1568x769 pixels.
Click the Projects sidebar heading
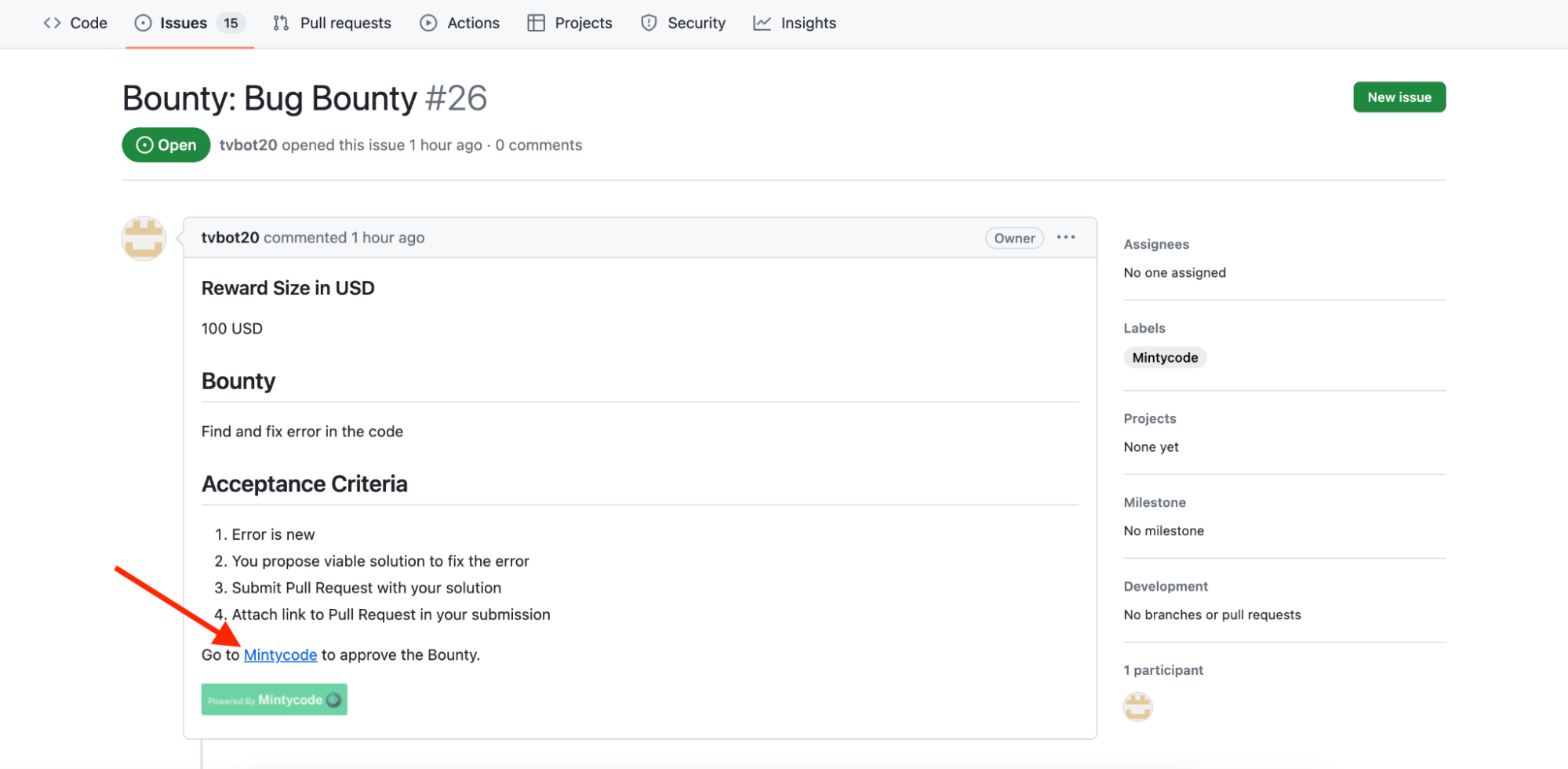pyautogui.click(x=1150, y=419)
